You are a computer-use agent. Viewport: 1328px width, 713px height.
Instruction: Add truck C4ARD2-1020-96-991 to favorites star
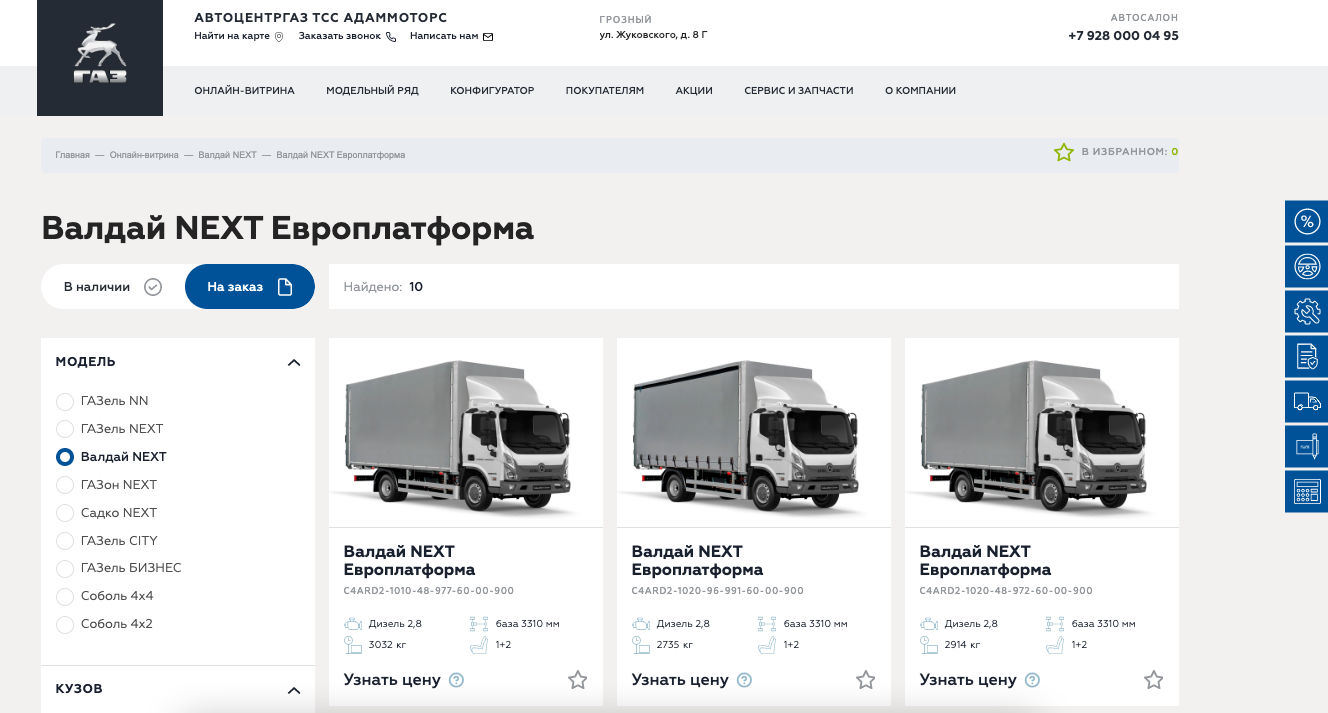(x=866, y=680)
